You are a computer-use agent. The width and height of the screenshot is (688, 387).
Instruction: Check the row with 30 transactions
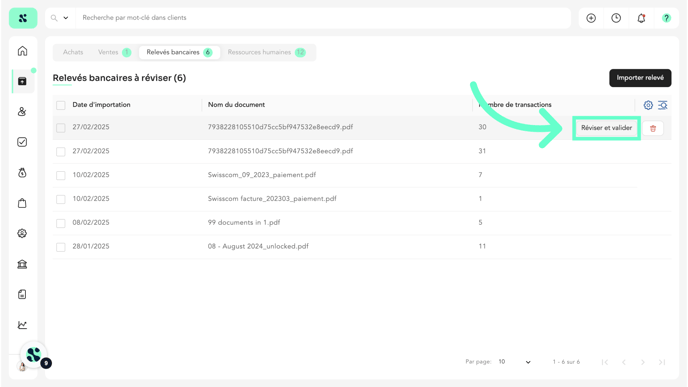tap(61, 128)
